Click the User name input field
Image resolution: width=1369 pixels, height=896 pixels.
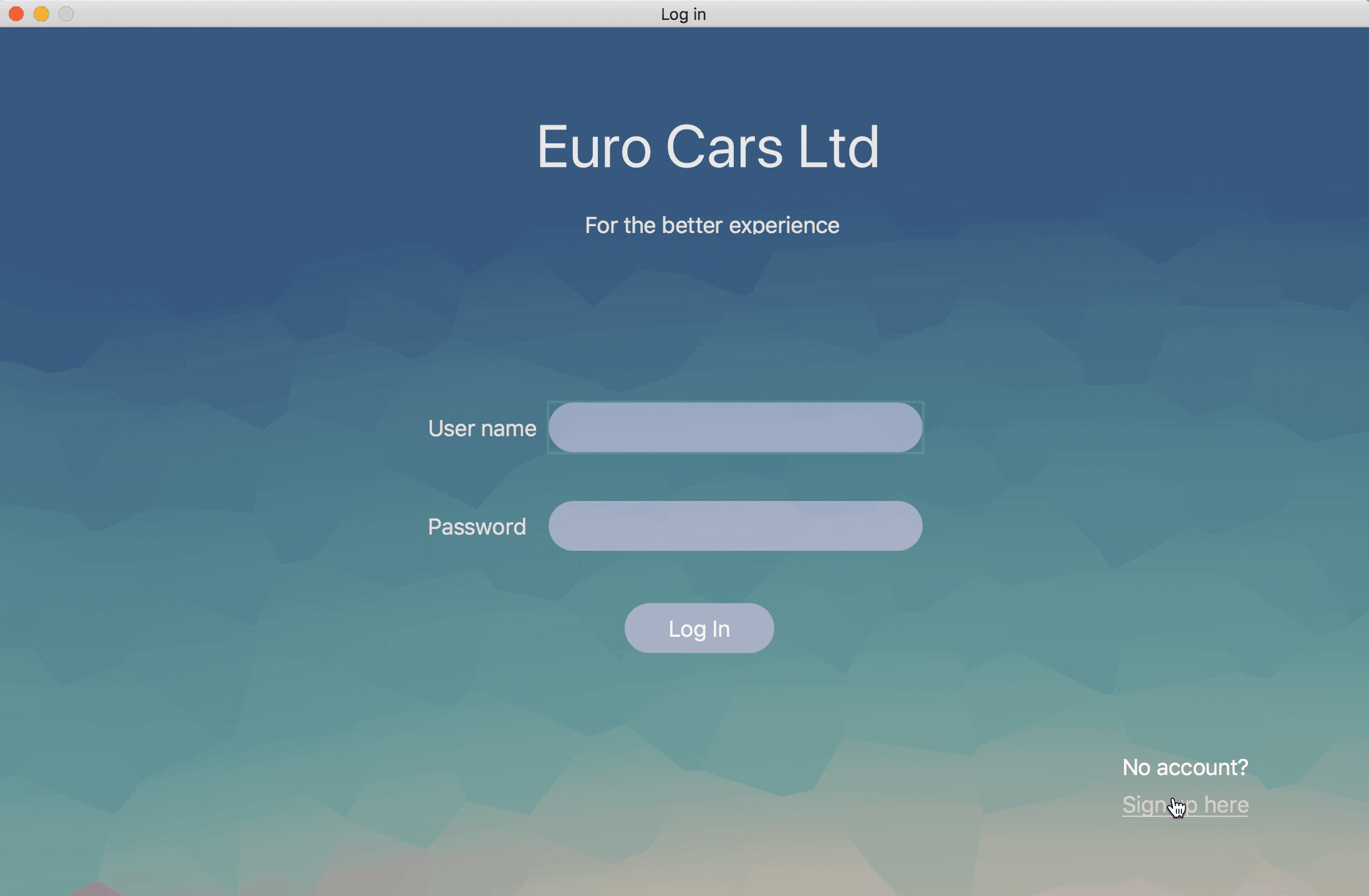(x=735, y=427)
